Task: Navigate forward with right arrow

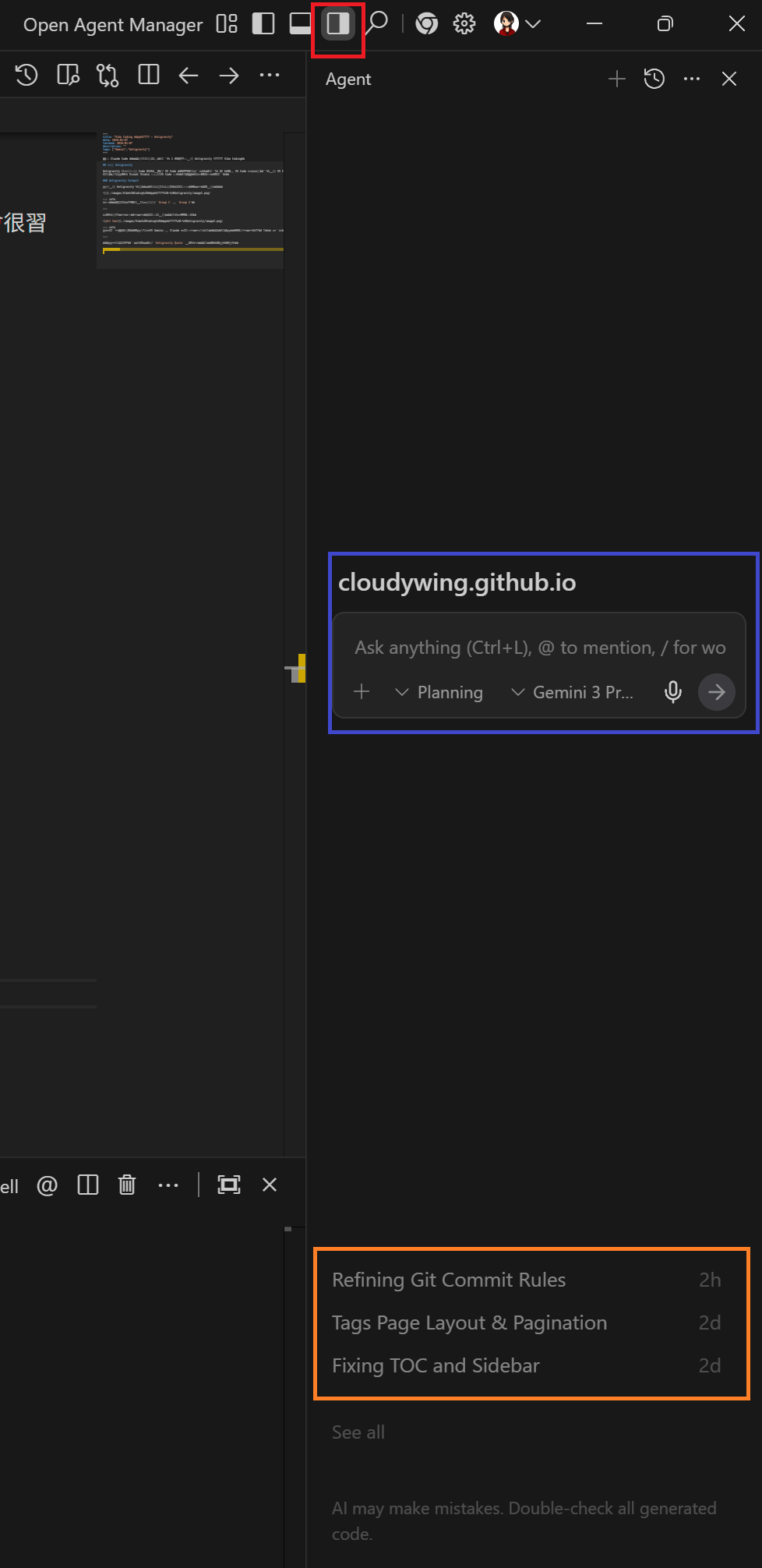Action: point(229,76)
